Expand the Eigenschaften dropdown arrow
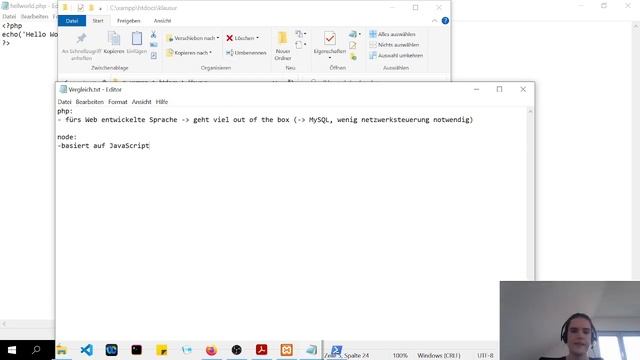The image size is (640, 360). [330, 58]
